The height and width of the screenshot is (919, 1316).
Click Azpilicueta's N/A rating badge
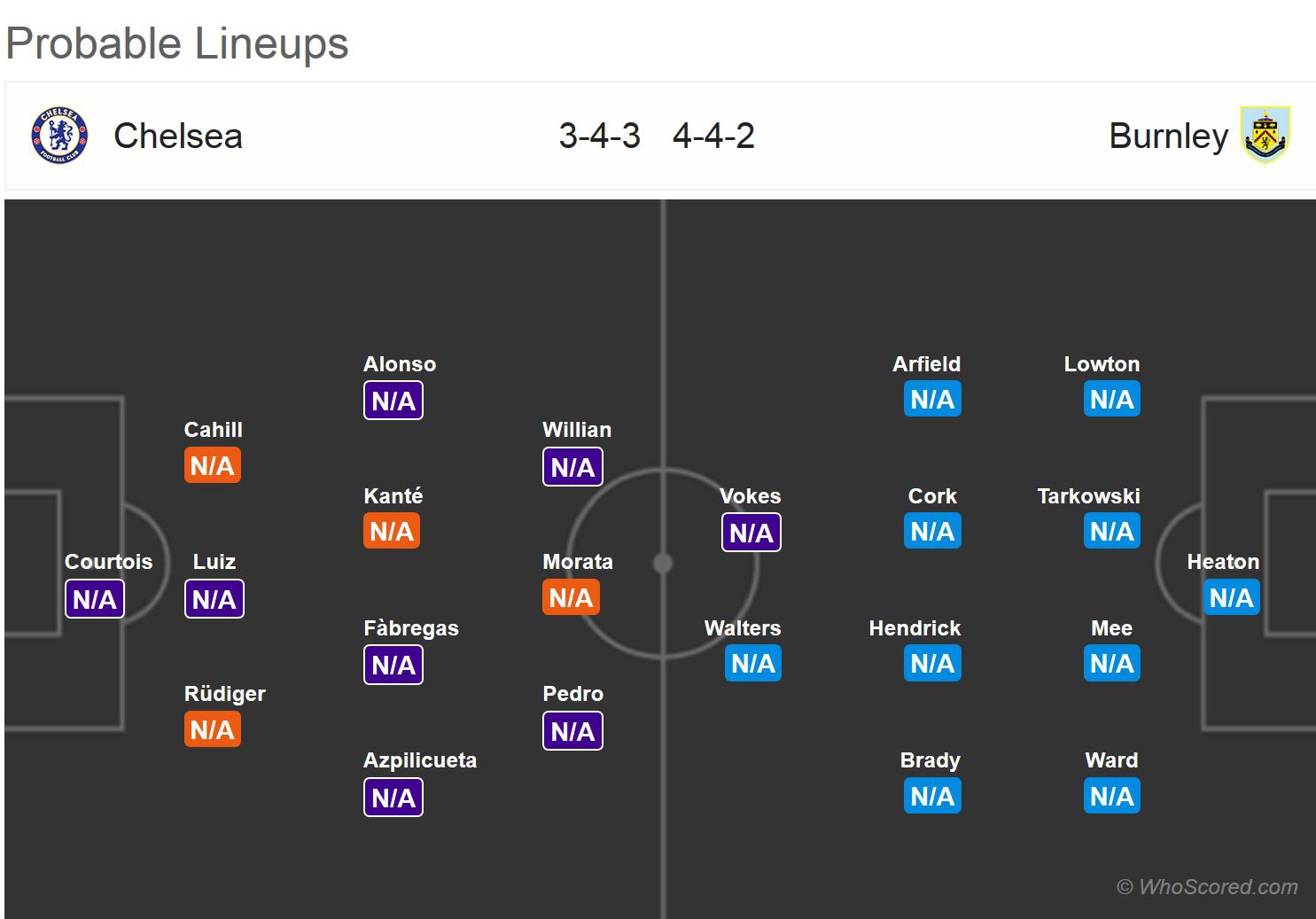393,798
